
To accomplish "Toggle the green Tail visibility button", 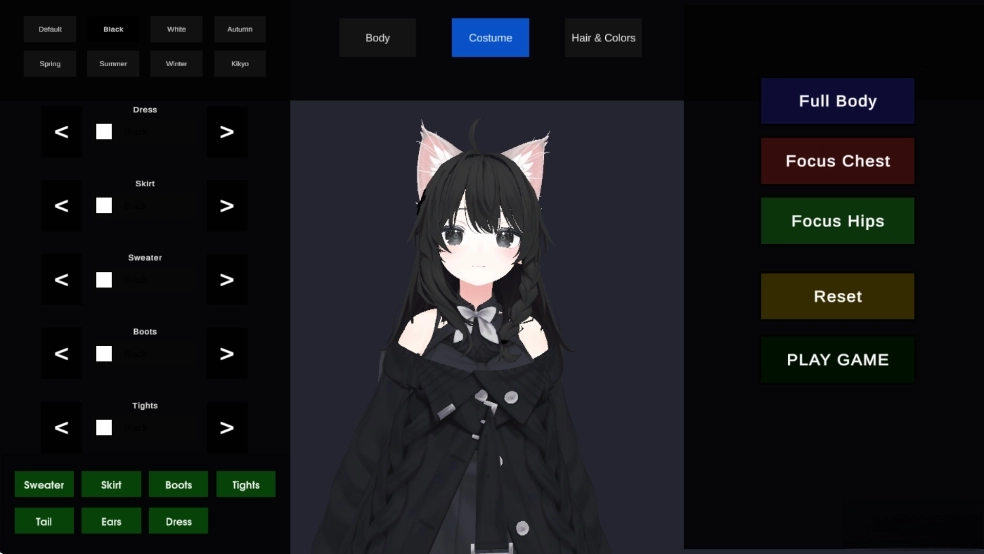I will [44, 521].
